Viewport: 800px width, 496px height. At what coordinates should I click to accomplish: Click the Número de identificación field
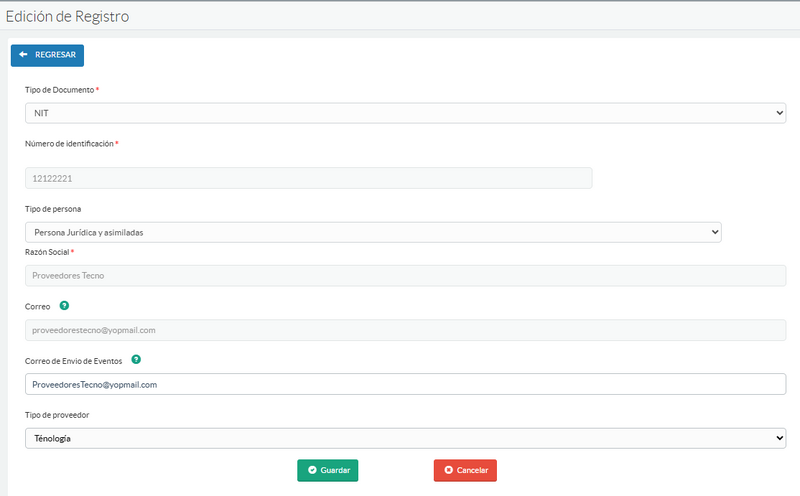(x=308, y=178)
